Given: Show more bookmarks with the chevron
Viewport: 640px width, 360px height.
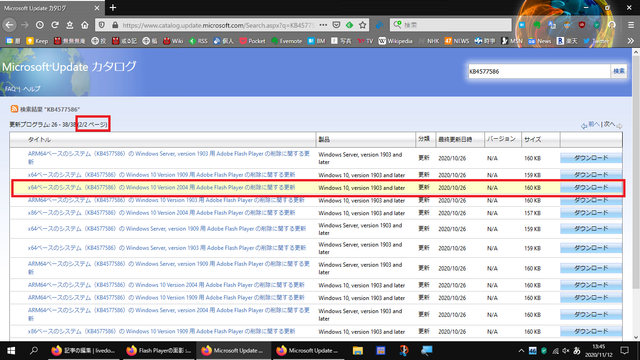Looking at the screenshot, I should click(631, 41).
